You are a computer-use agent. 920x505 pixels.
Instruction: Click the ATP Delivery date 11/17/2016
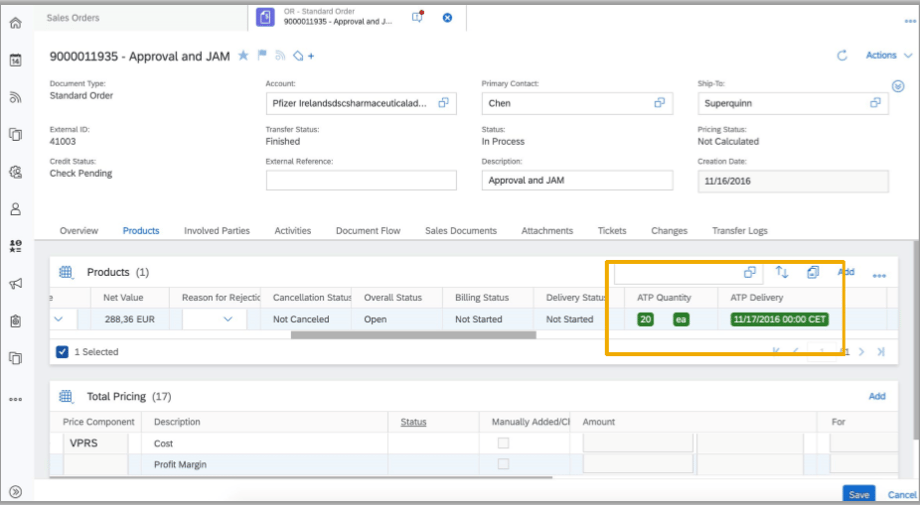click(779, 319)
